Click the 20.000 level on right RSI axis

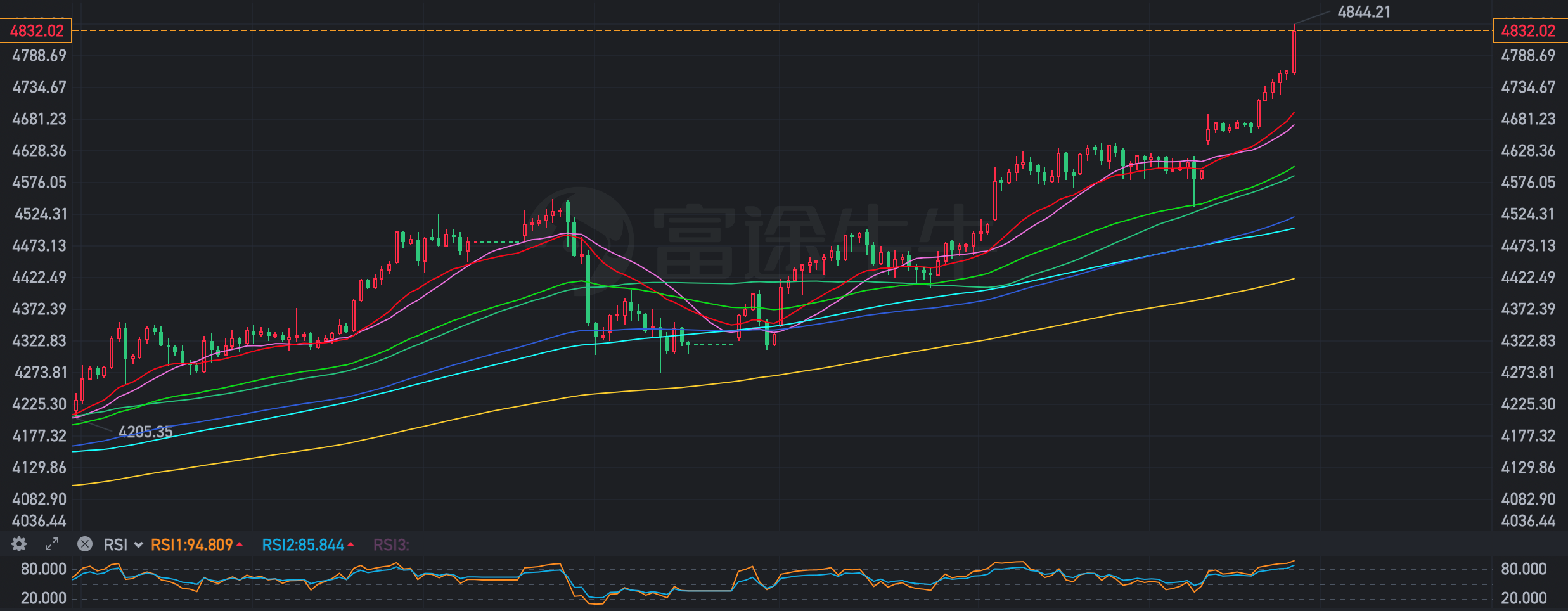(x=1524, y=598)
